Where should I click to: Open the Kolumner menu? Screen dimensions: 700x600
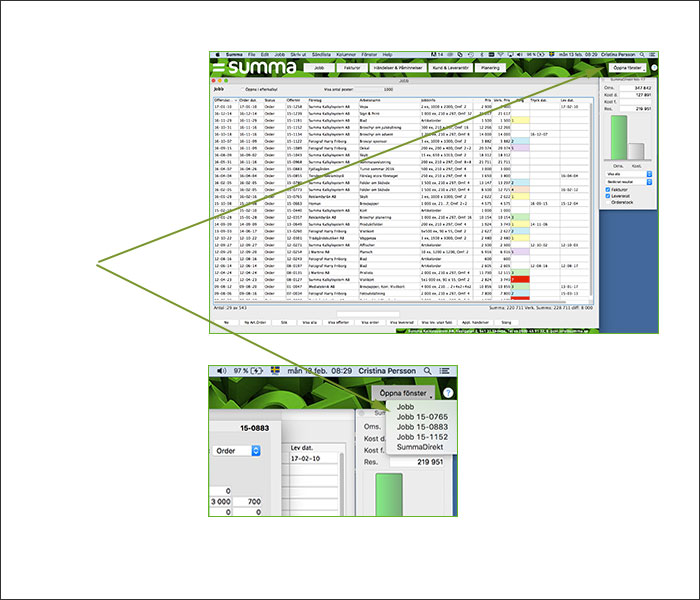pyautogui.click(x=346, y=54)
